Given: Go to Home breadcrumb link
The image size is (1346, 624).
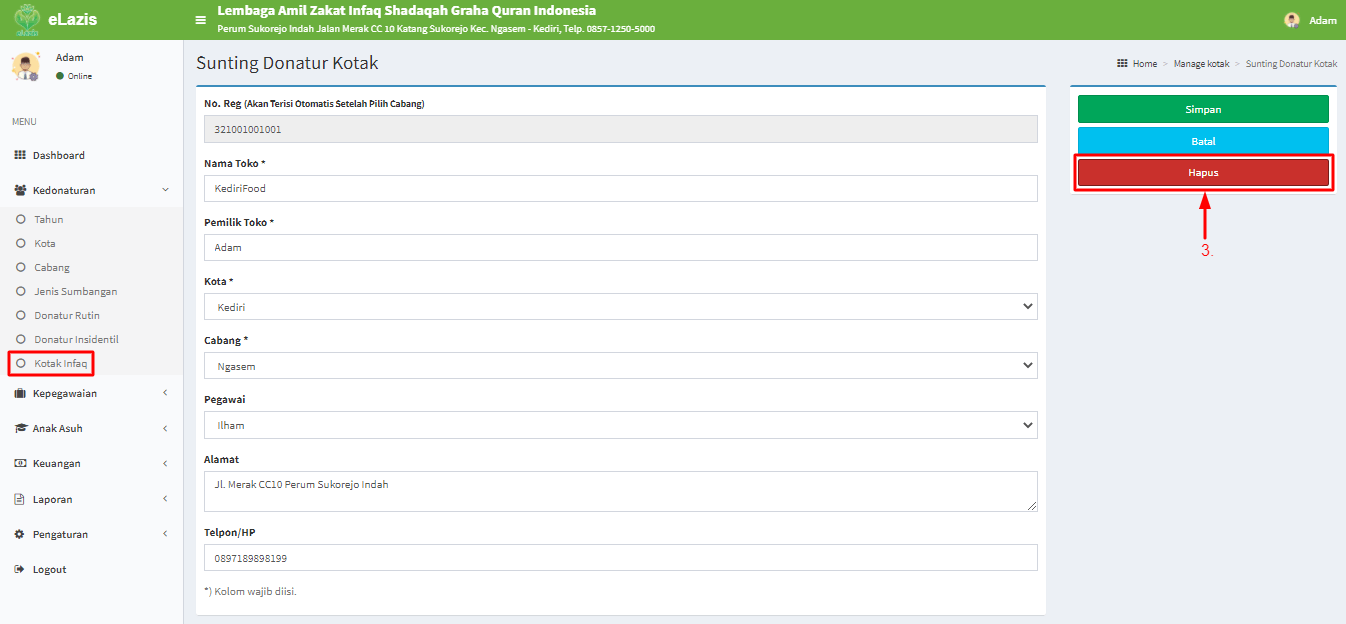Looking at the screenshot, I should pyautogui.click(x=1145, y=63).
